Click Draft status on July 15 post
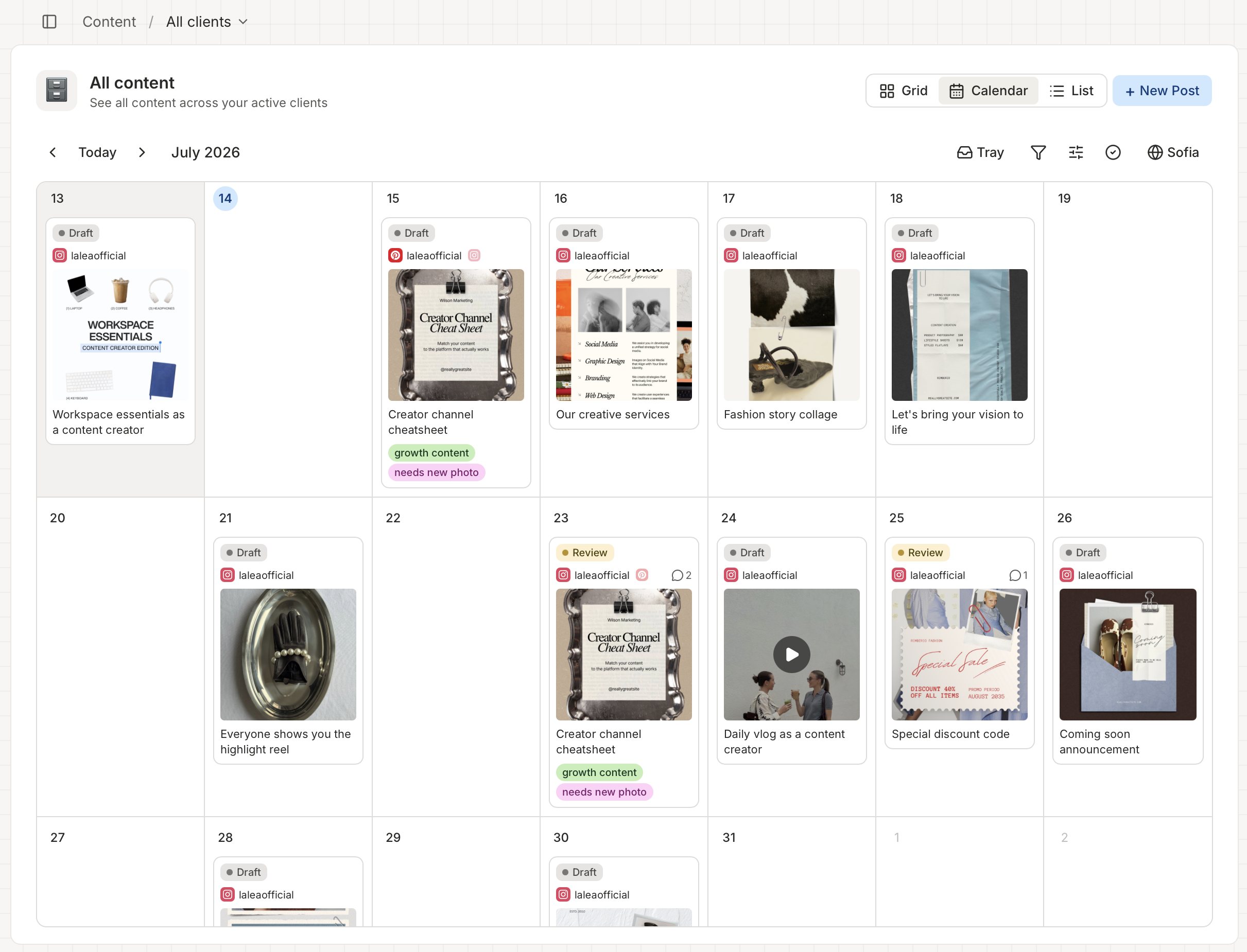Viewport: 1247px width, 952px height. [411, 233]
